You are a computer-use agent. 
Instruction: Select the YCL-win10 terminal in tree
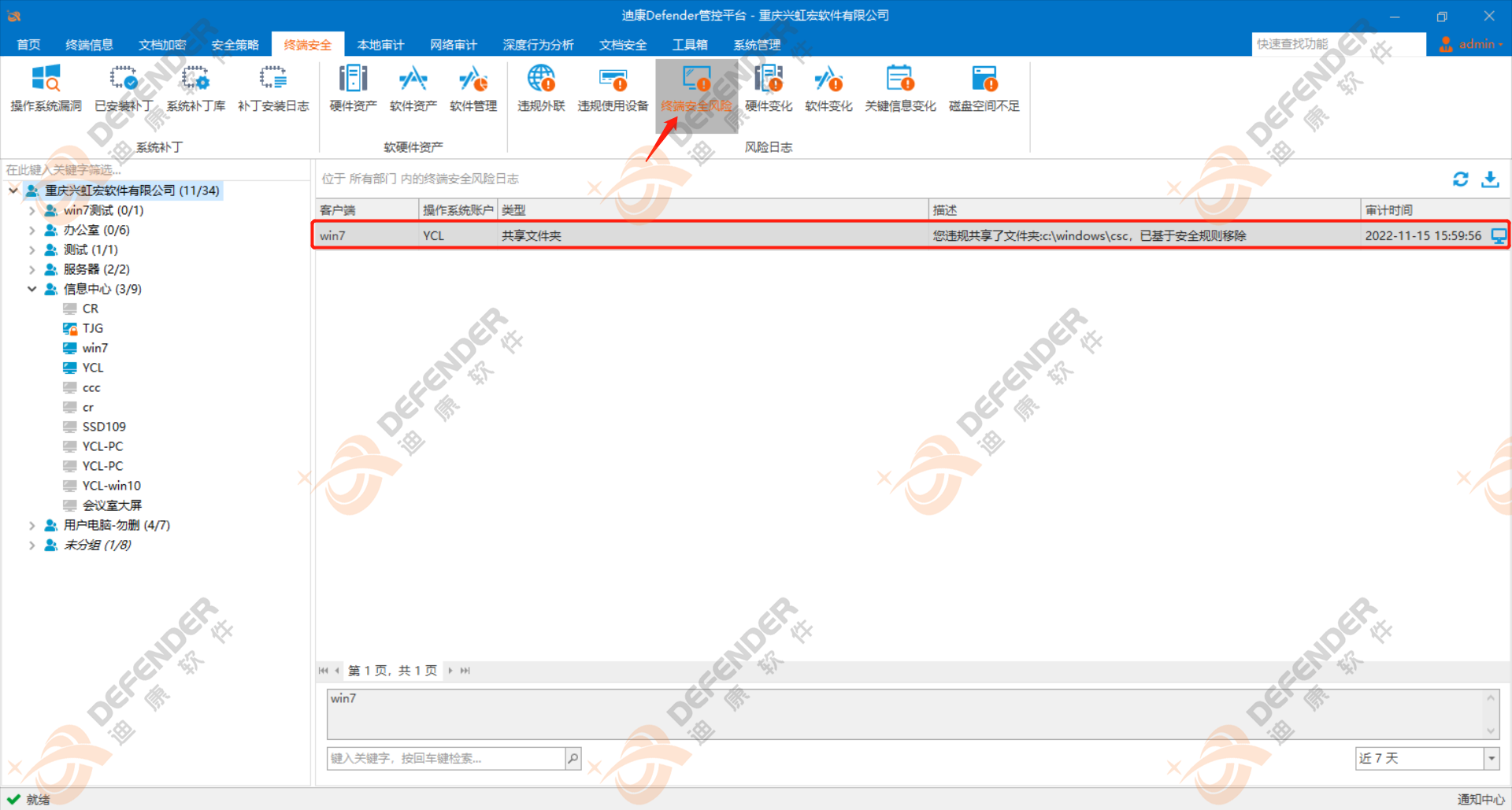tap(111, 486)
